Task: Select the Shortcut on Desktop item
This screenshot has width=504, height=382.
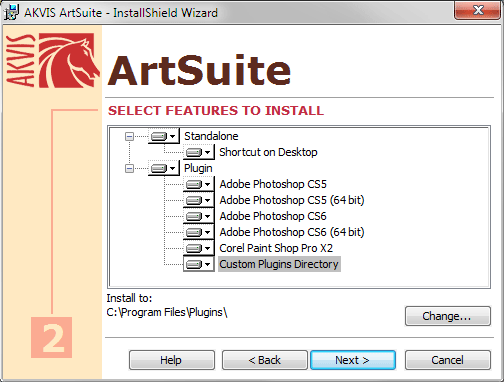Action: pyautogui.click(x=268, y=152)
